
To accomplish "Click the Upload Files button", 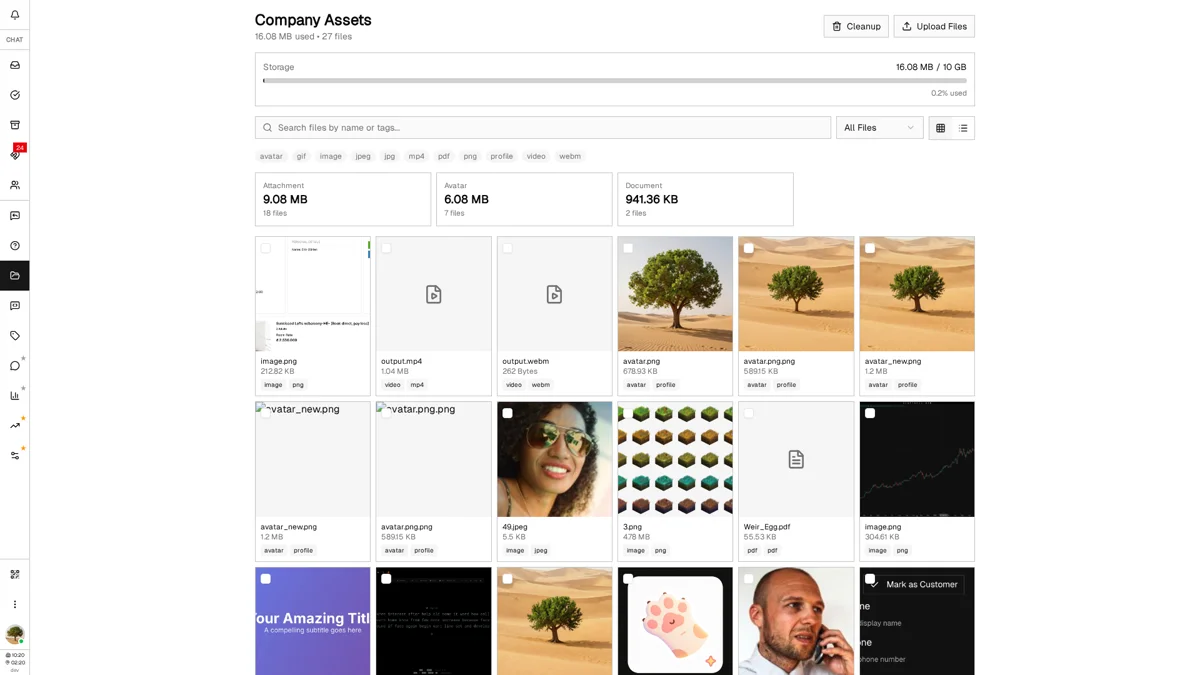I will pos(933,26).
